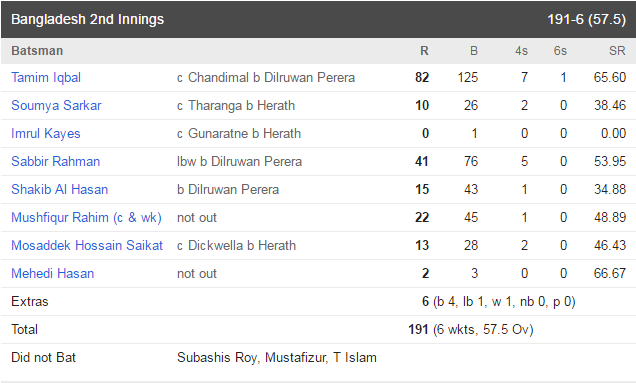Viewport: 636px width, 383px height.
Task: Click the 191-6 (57.5) score summary
Action: tap(587, 19)
